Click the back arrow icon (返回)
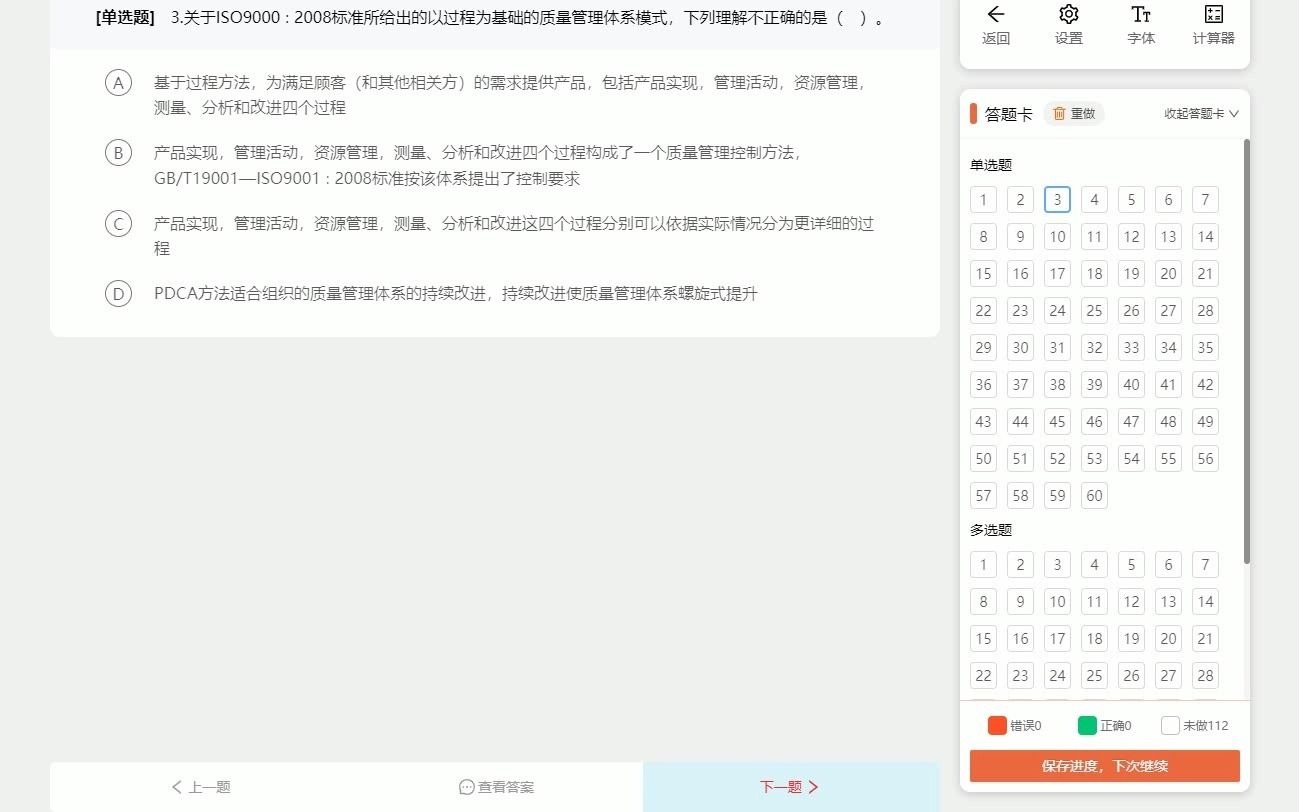Viewport: 1299px width, 812px height. (x=995, y=14)
